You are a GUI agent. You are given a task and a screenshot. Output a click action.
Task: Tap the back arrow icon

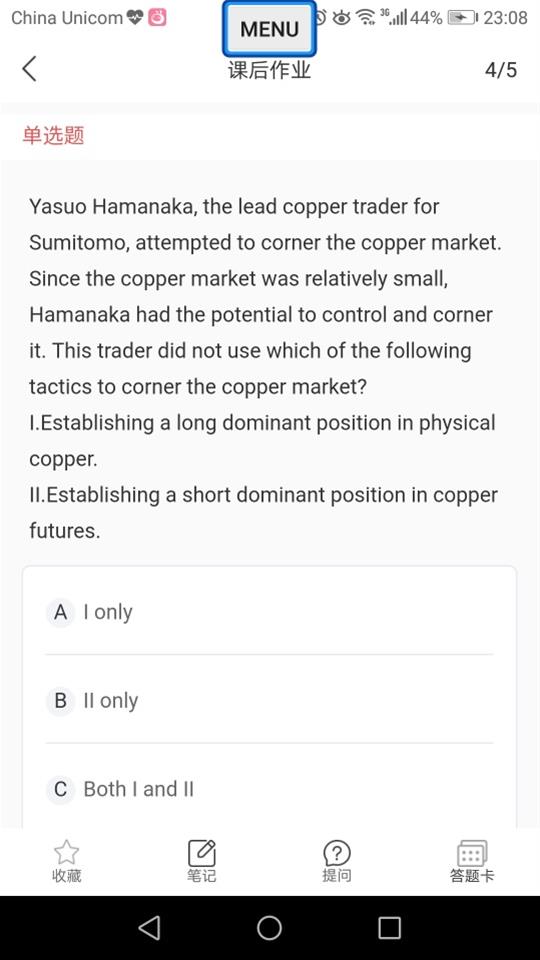tap(29, 69)
